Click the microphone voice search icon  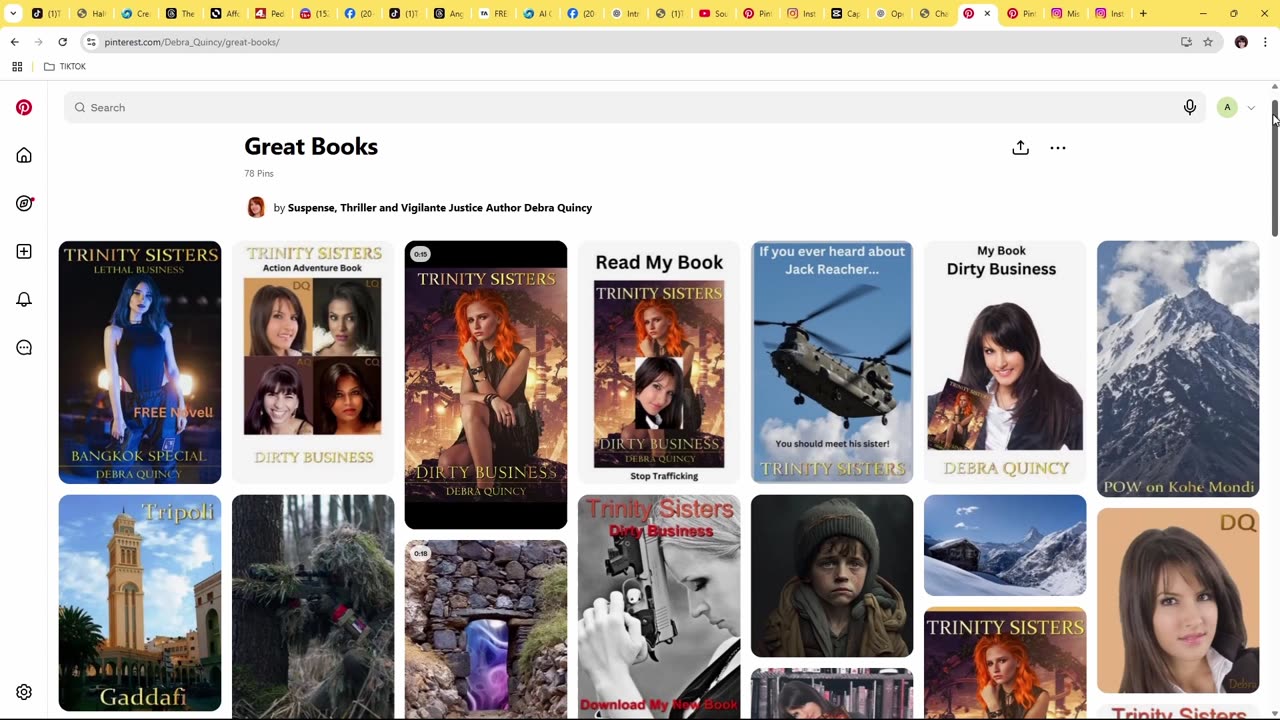1190,107
